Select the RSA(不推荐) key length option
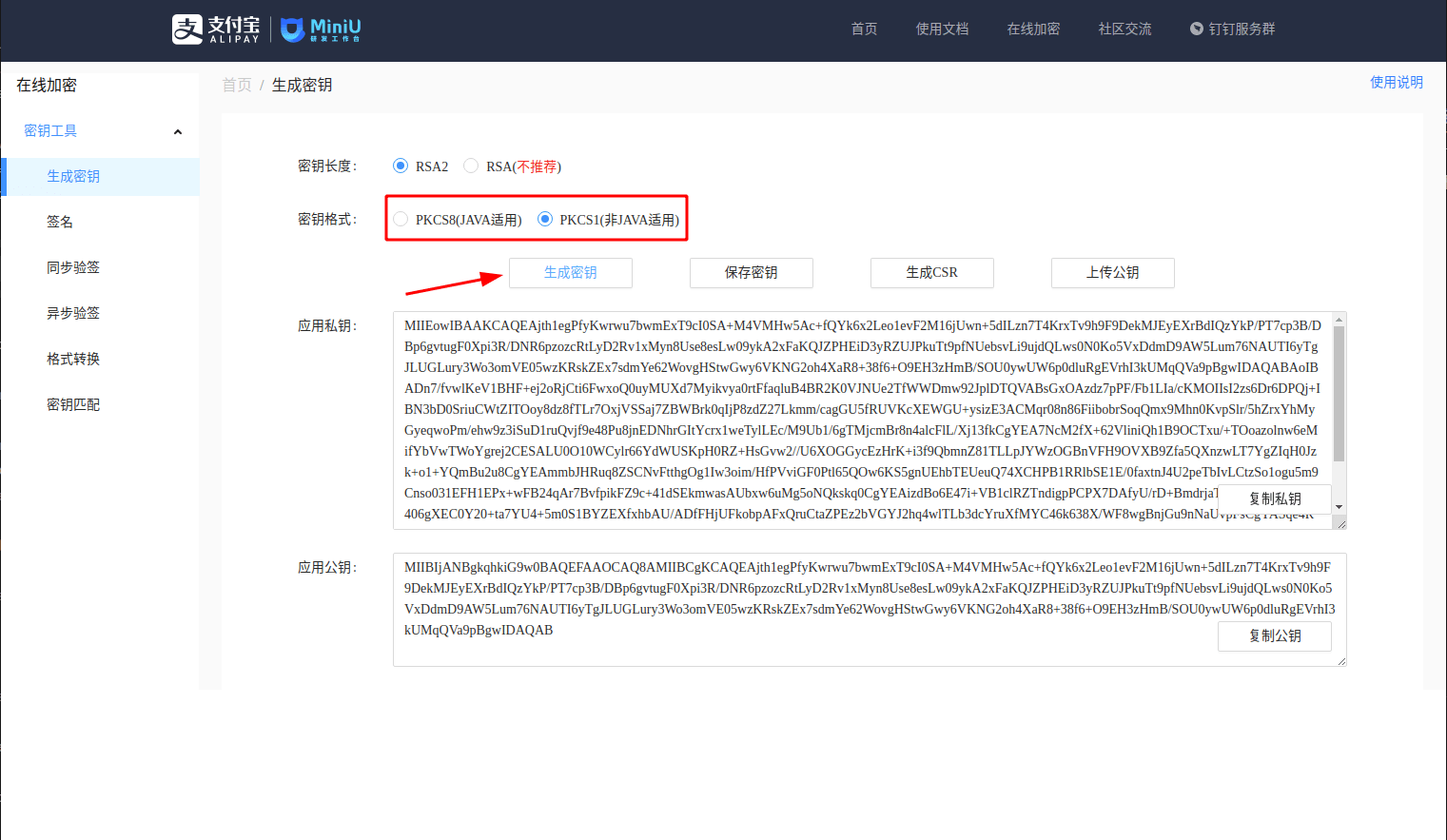This screenshot has height=840, width=1447. tap(471, 165)
